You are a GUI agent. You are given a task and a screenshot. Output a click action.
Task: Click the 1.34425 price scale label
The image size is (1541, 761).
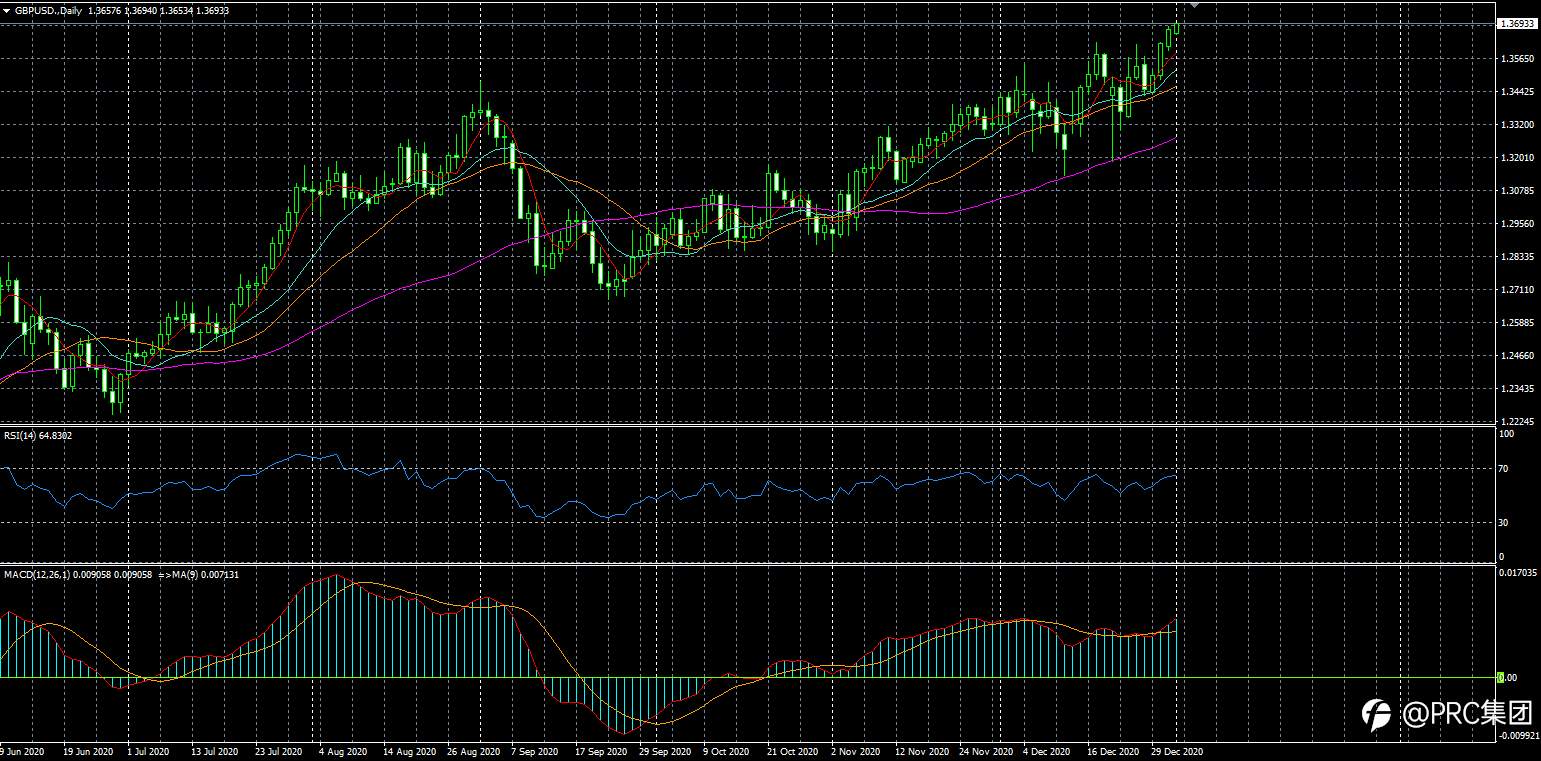(1516, 92)
